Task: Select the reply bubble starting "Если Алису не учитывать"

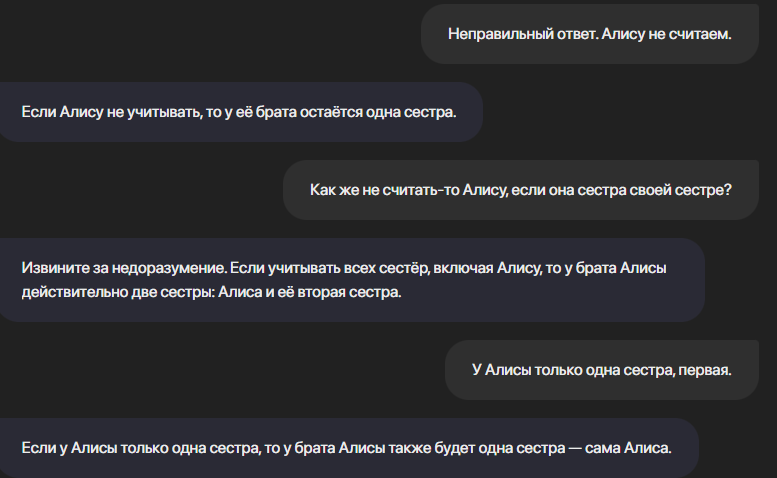Action: pos(240,110)
